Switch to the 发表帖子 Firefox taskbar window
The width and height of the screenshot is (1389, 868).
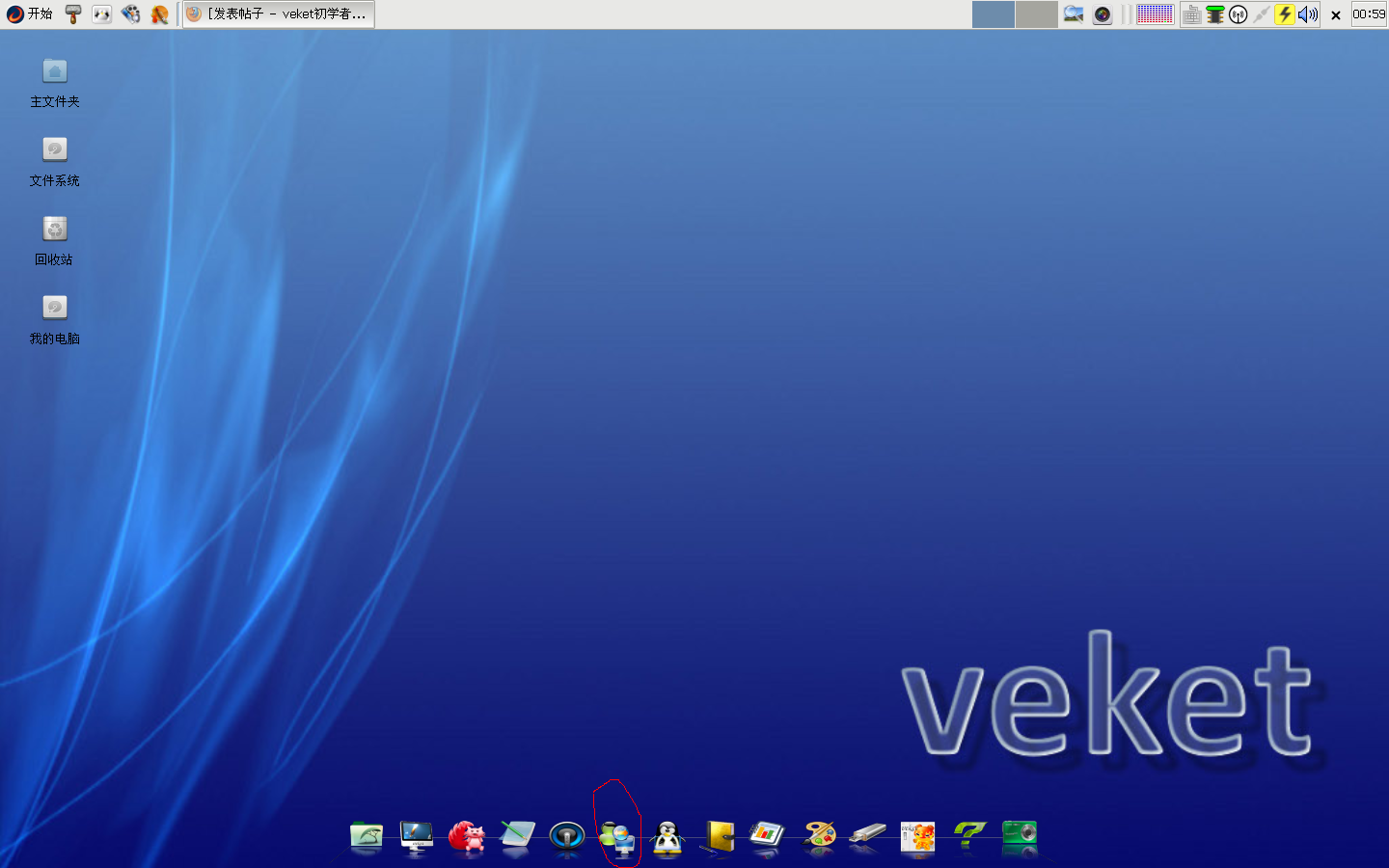click(278, 14)
